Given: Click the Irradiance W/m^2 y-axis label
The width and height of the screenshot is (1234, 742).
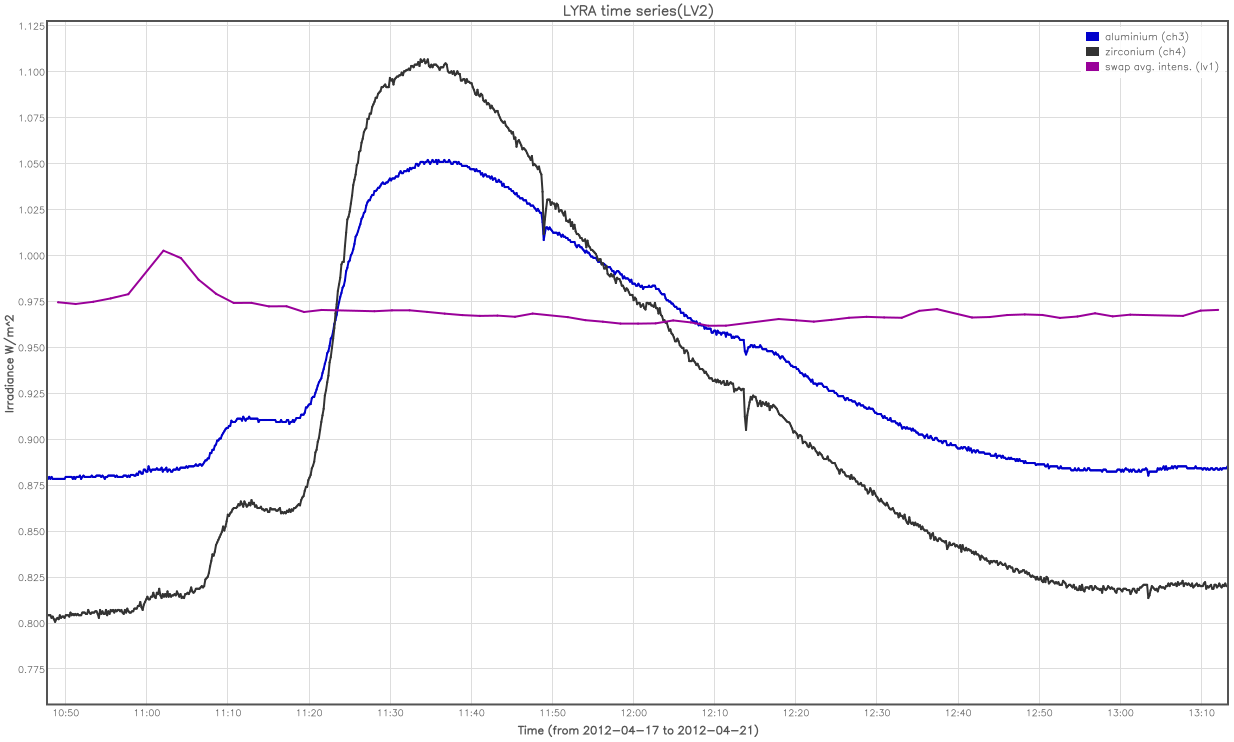Looking at the screenshot, I should coord(10,362).
